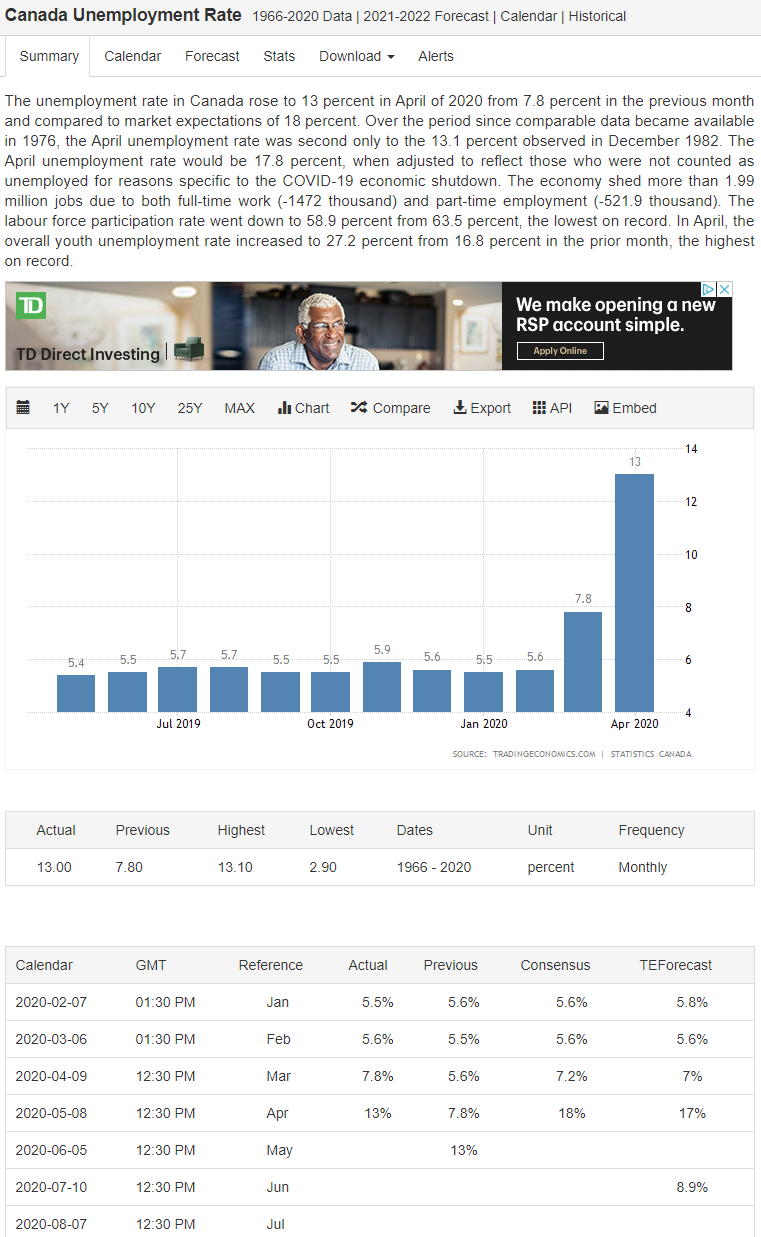
Task: Click the 7.2% consensus value for Mar
Action: click(x=572, y=1076)
